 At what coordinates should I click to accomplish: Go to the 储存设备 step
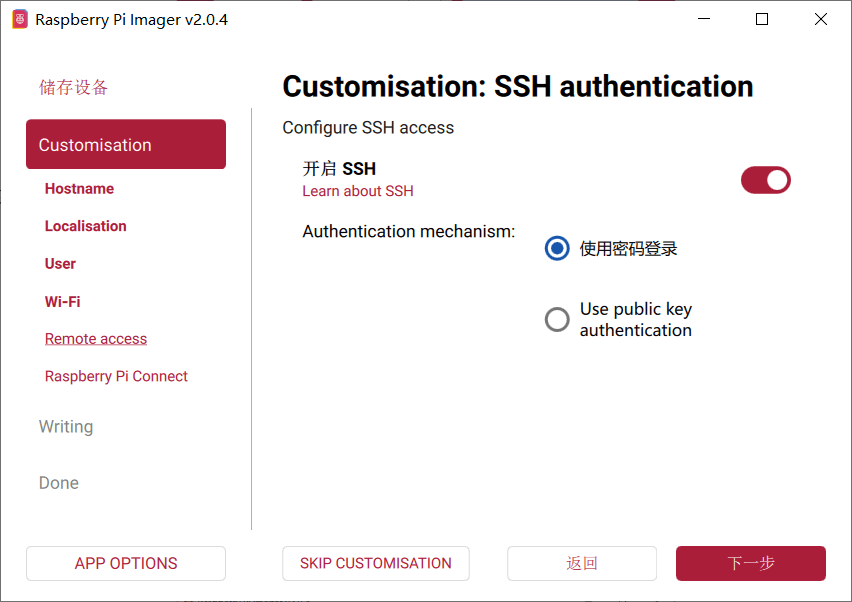pos(73,87)
